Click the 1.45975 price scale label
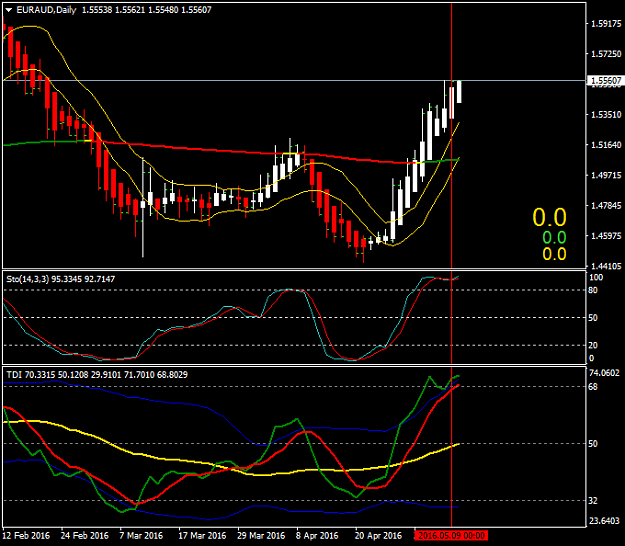Viewport: 625px width, 546px height. click(606, 236)
